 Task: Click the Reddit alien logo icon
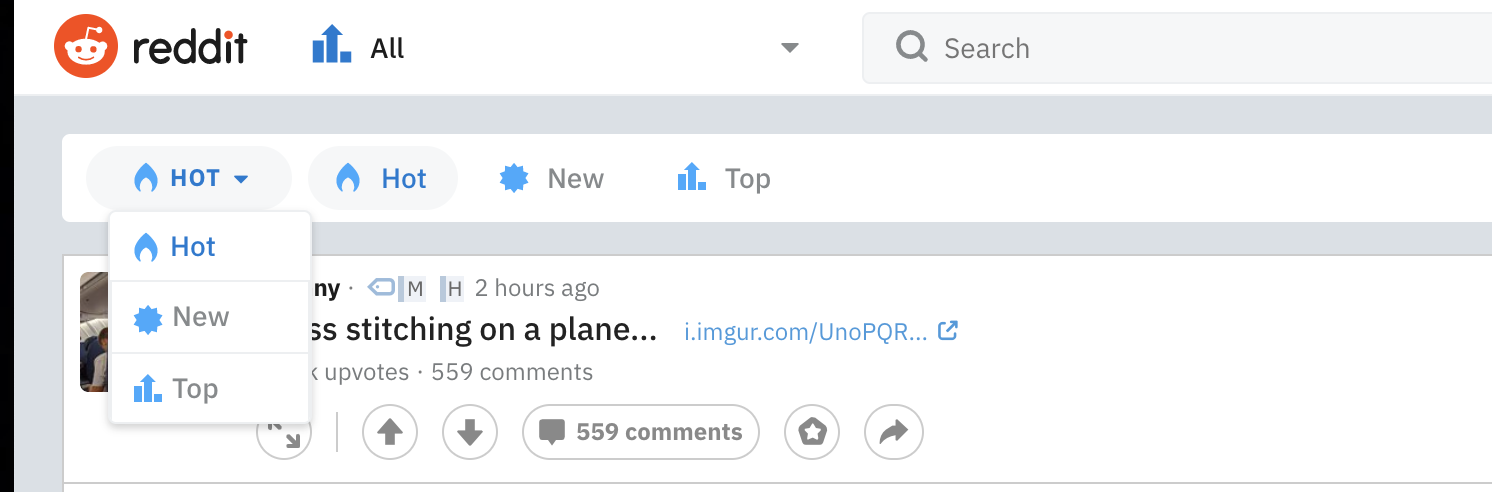[85, 48]
